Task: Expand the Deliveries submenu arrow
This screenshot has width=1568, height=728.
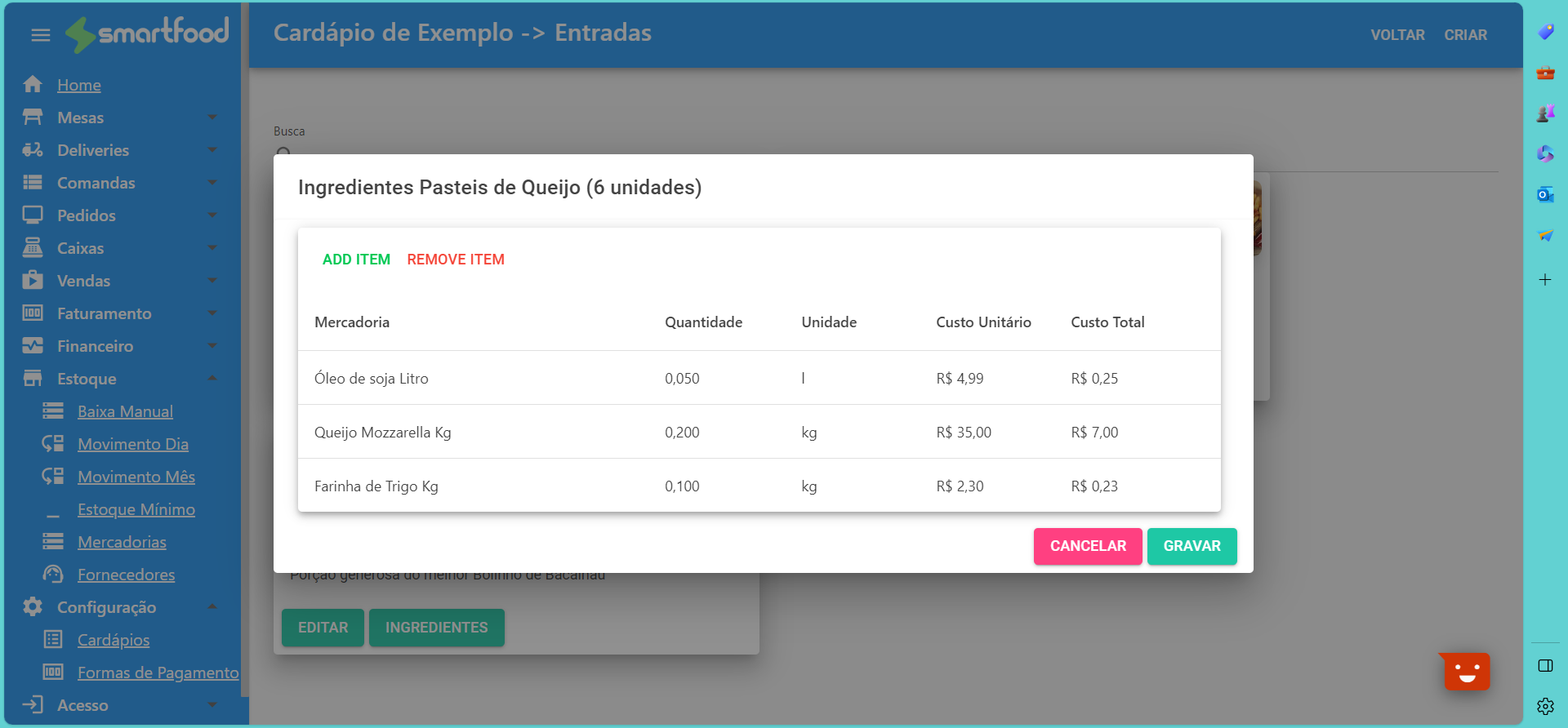Action: click(212, 150)
